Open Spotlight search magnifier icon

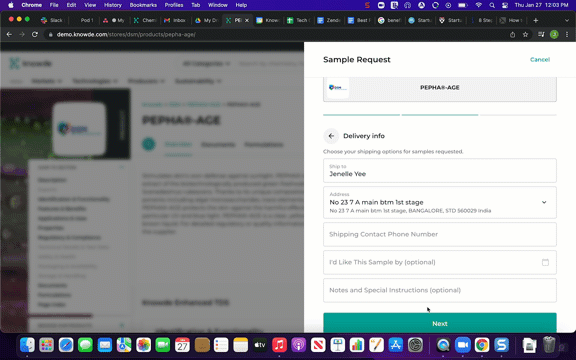pyautogui.click(x=492, y=5)
